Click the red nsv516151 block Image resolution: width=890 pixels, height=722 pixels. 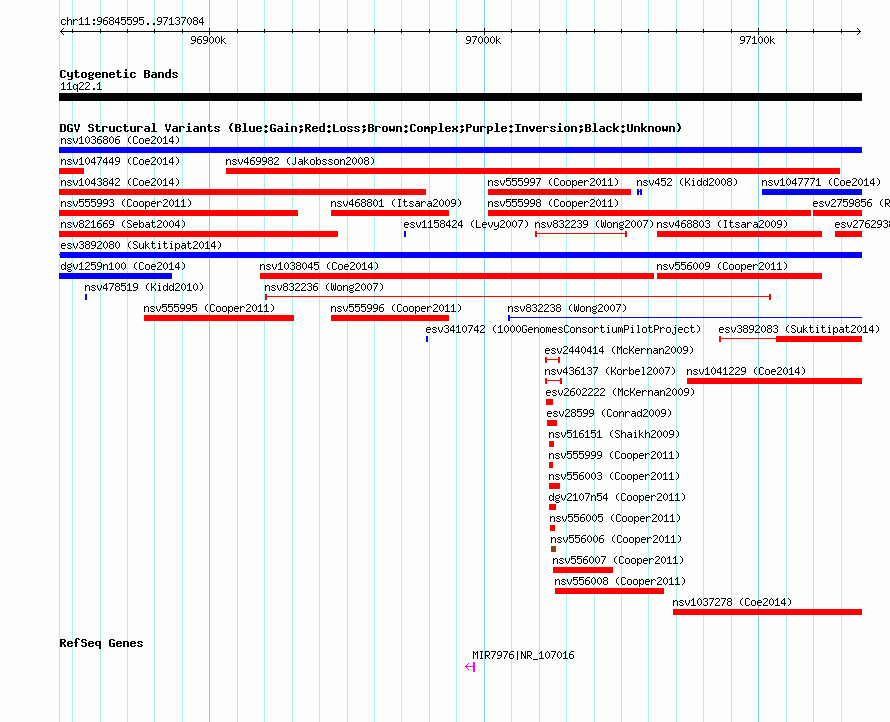(x=551, y=444)
